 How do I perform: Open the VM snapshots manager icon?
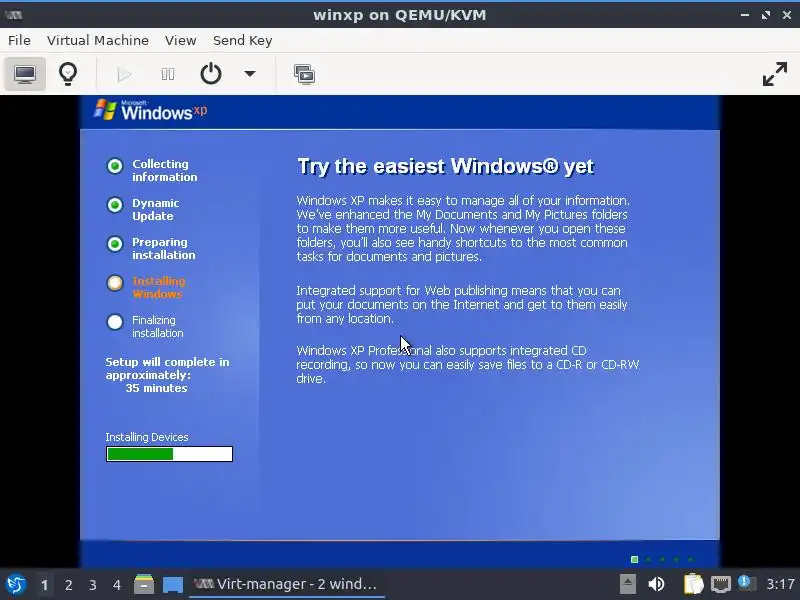[304, 74]
